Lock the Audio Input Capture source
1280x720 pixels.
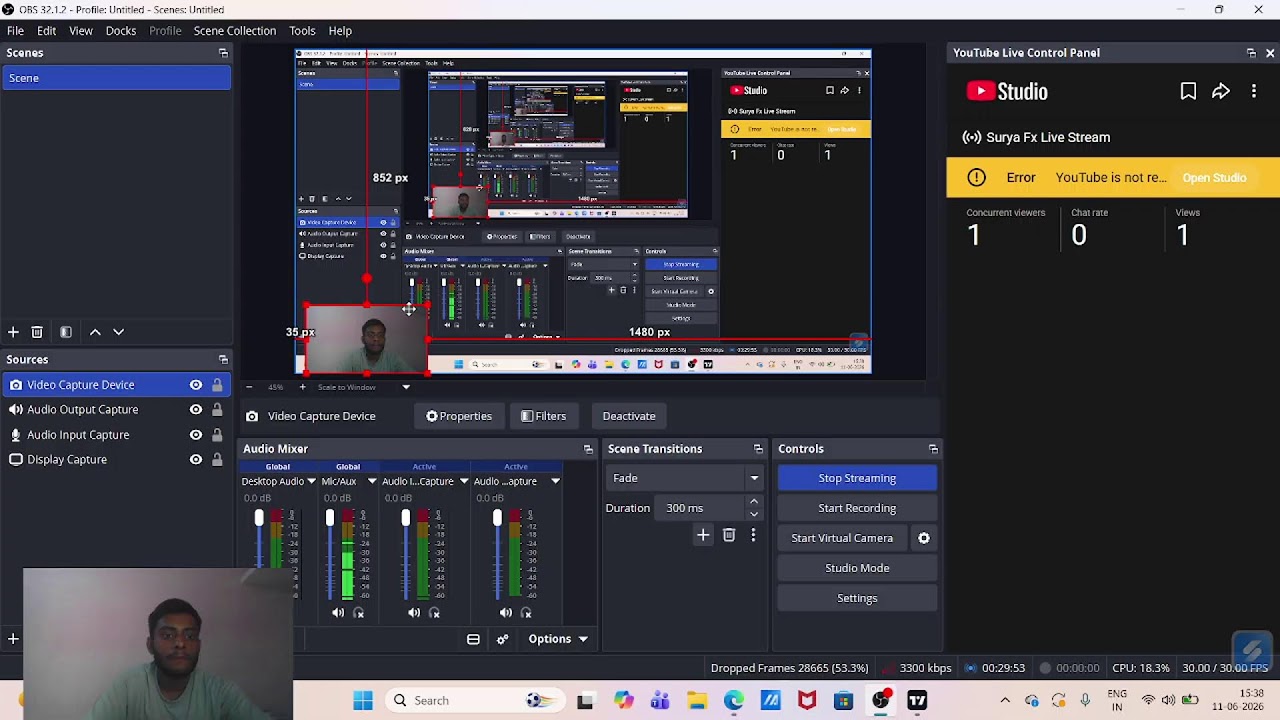tap(217, 435)
